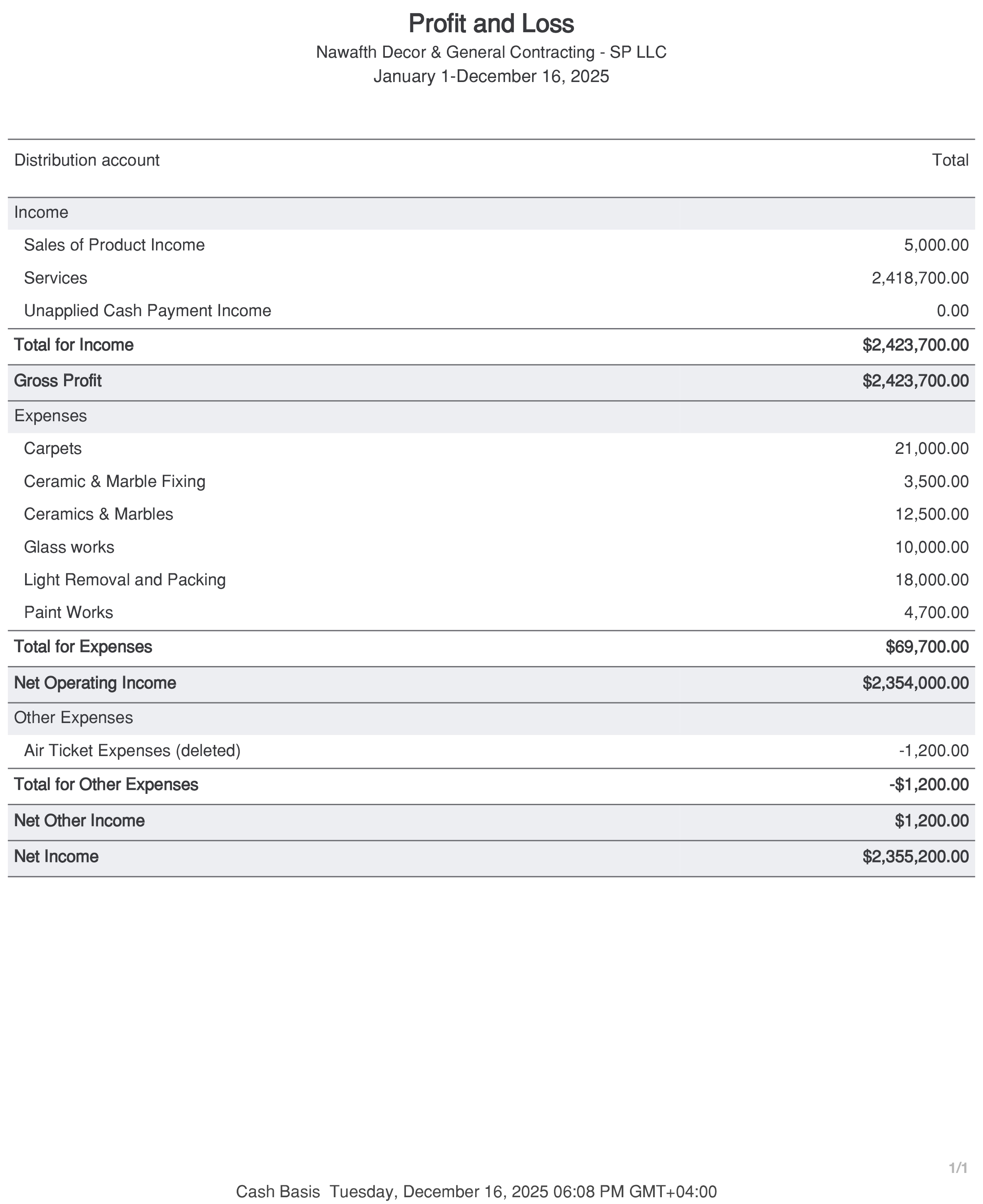Image resolution: width=983 pixels, height=1204 pixels.
Task: Open Unapplied Cash Payment Income row
Action: (147, 311)
